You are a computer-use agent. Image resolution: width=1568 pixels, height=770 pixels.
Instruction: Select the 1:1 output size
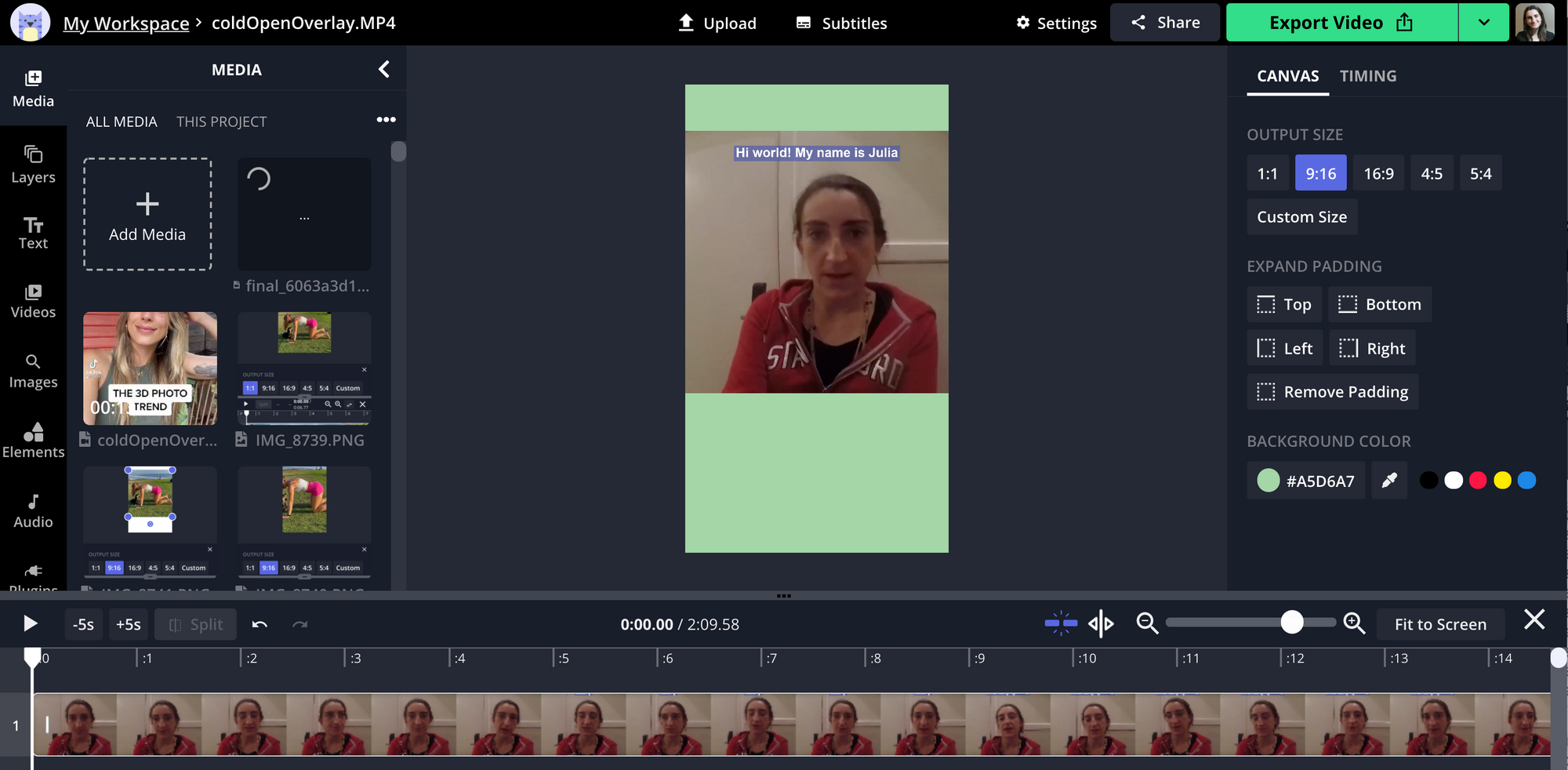[1267, 173]
